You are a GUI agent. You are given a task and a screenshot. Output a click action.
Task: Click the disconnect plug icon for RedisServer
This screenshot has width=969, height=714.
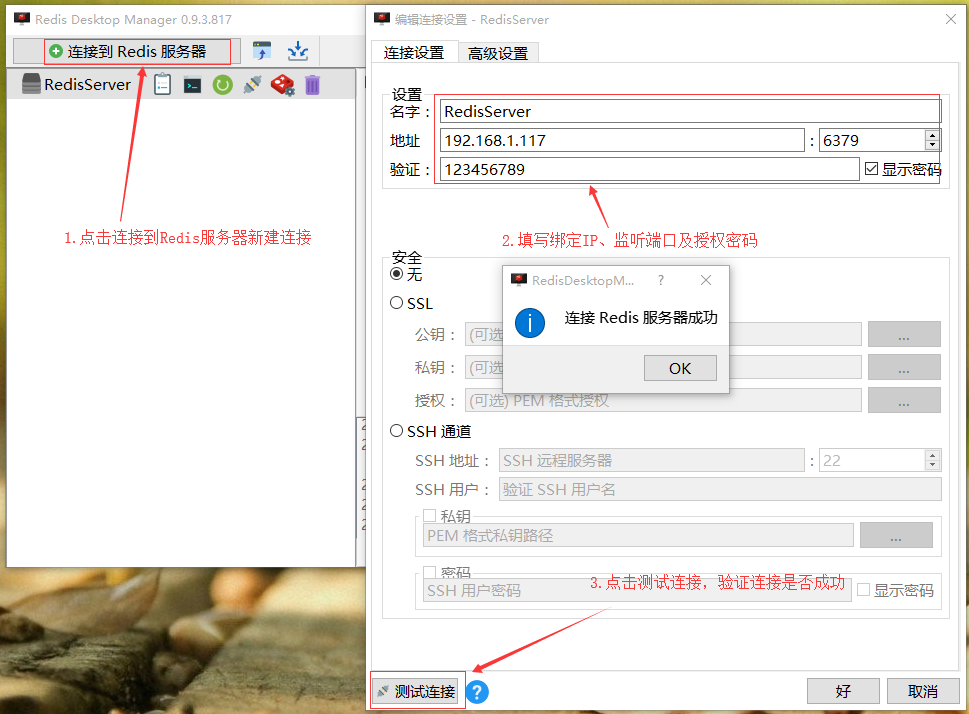(252, 84)
